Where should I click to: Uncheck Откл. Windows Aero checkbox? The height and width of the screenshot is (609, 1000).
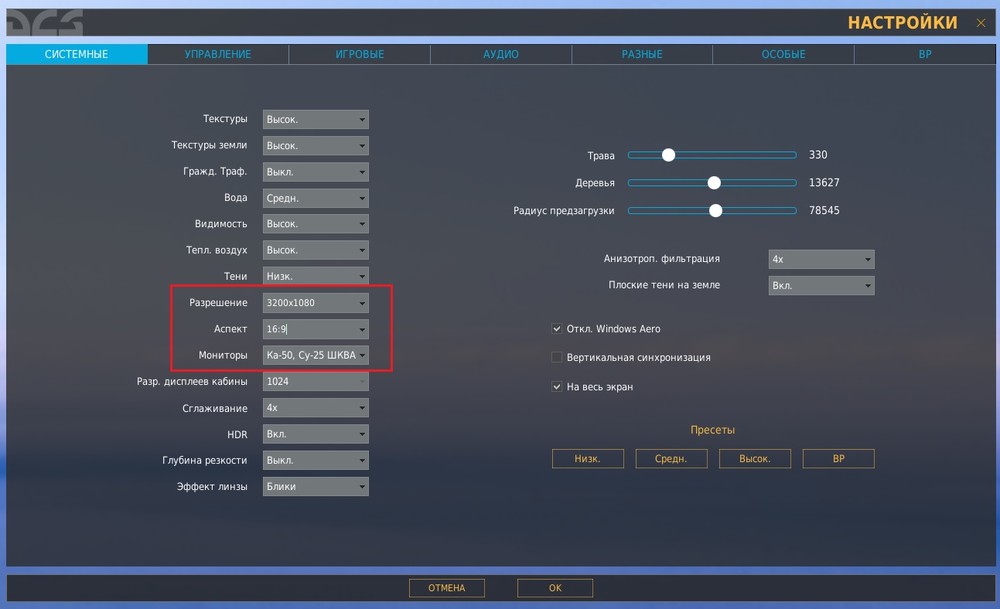[557, 328]
